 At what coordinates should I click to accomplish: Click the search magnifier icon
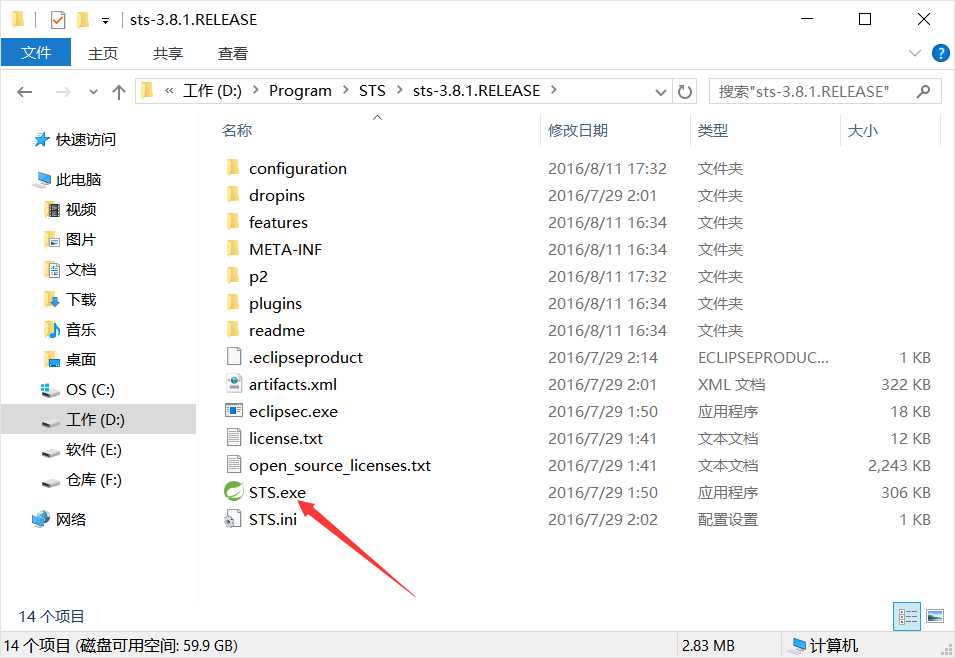[923, 92]
